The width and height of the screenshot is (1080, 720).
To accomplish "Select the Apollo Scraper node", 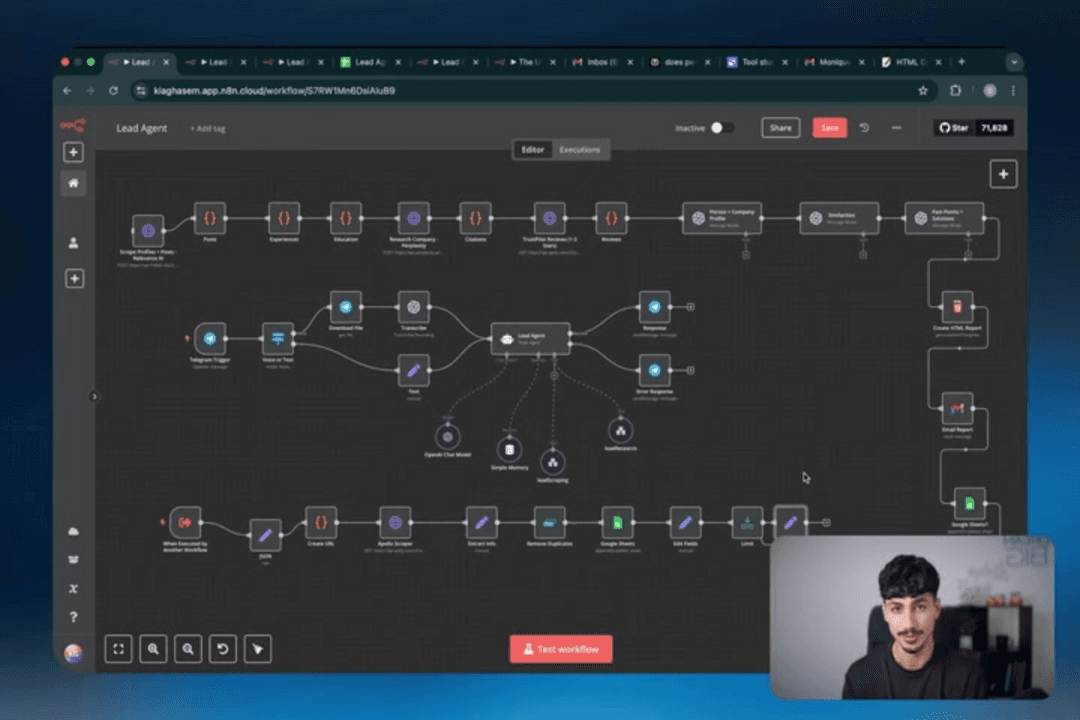I will [x=395, y=521].
